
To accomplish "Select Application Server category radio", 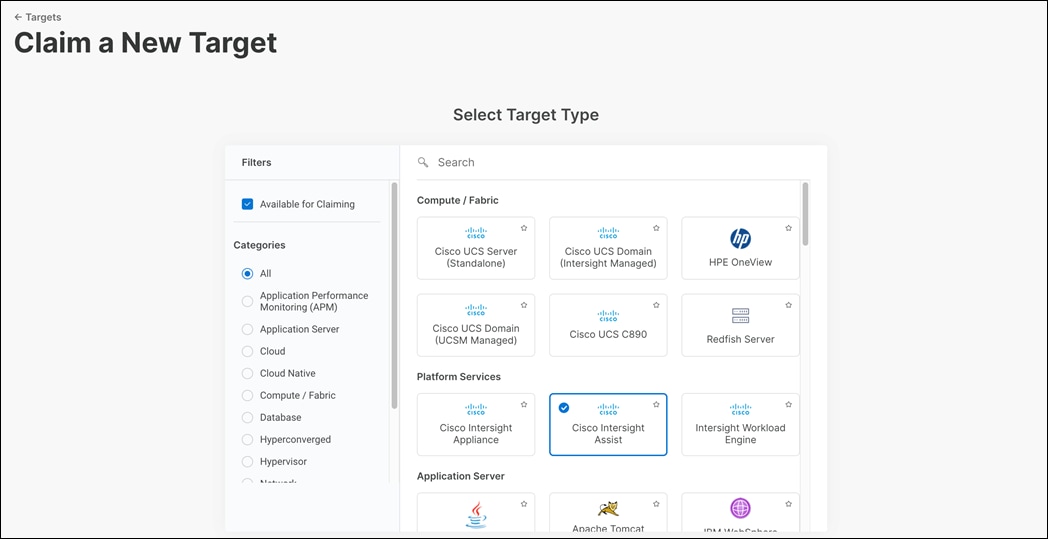I will click(247, 330).
